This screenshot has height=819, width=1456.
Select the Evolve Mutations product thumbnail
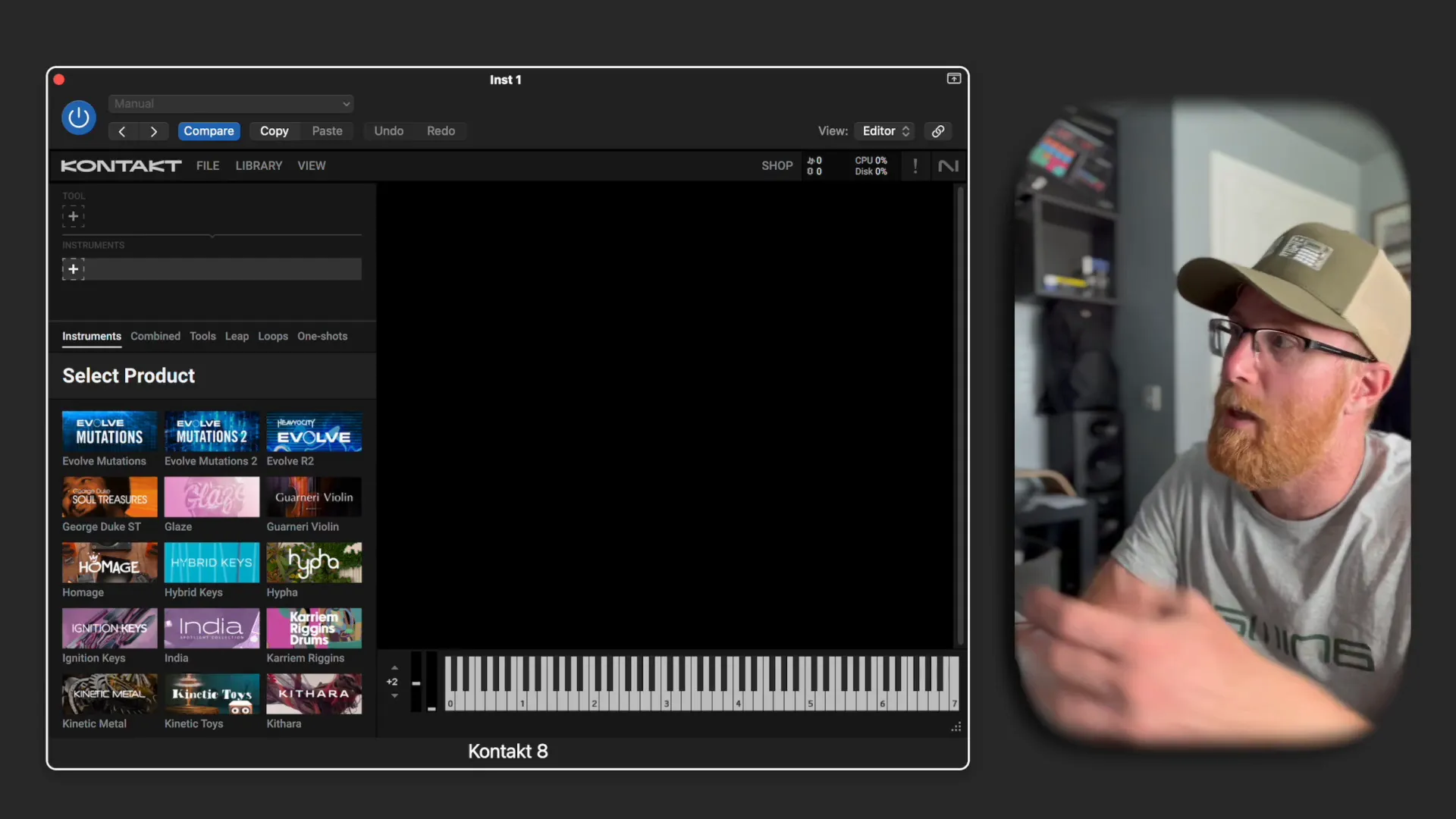(x=110, y=431)
